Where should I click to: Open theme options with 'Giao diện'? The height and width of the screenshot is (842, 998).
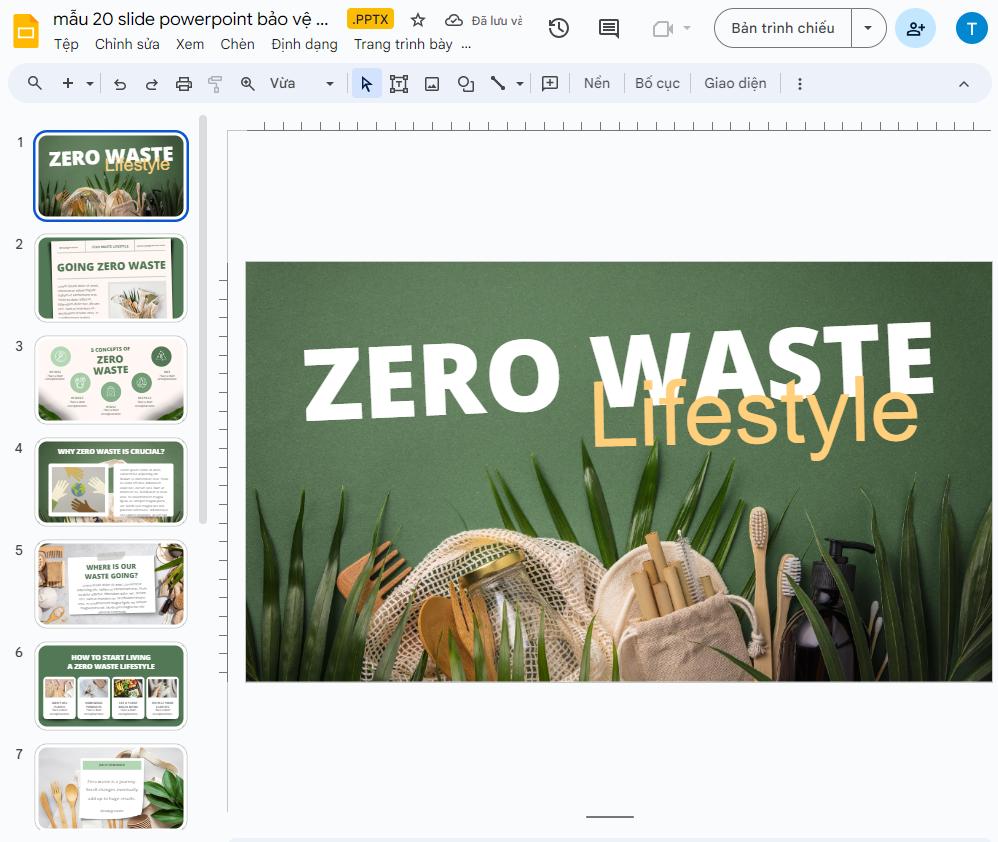(735, 83)
